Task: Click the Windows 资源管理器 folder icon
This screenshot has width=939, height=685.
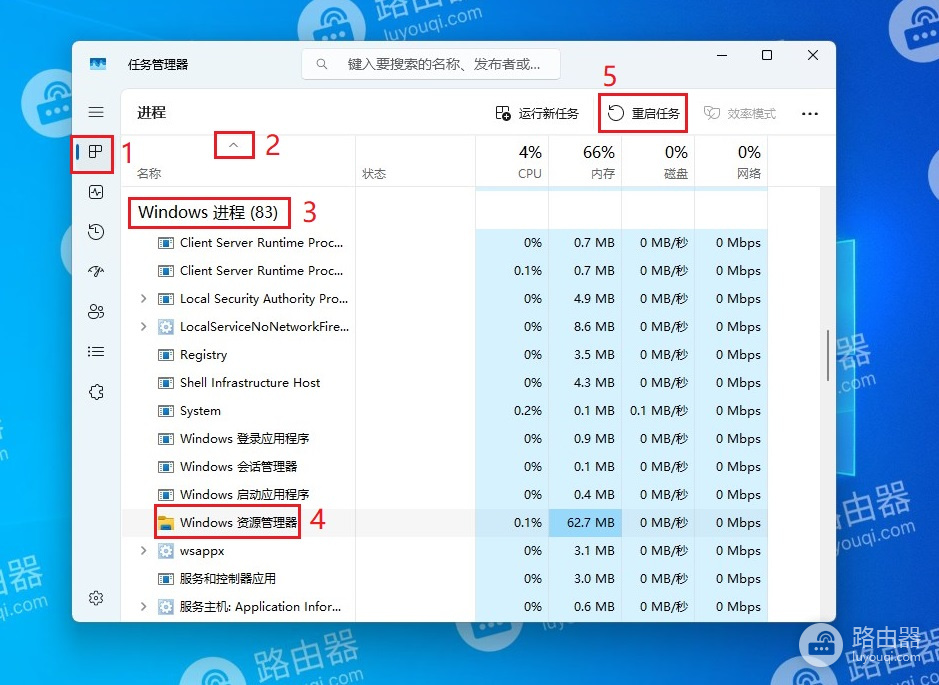Action: [x=166, y=523]
